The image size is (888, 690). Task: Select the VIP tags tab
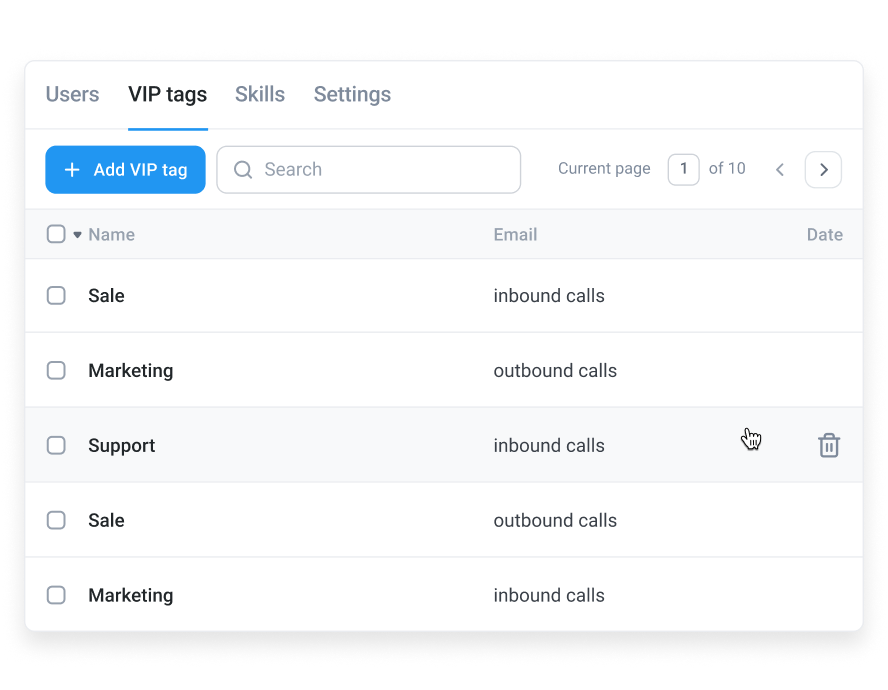(x=168, y=94)
